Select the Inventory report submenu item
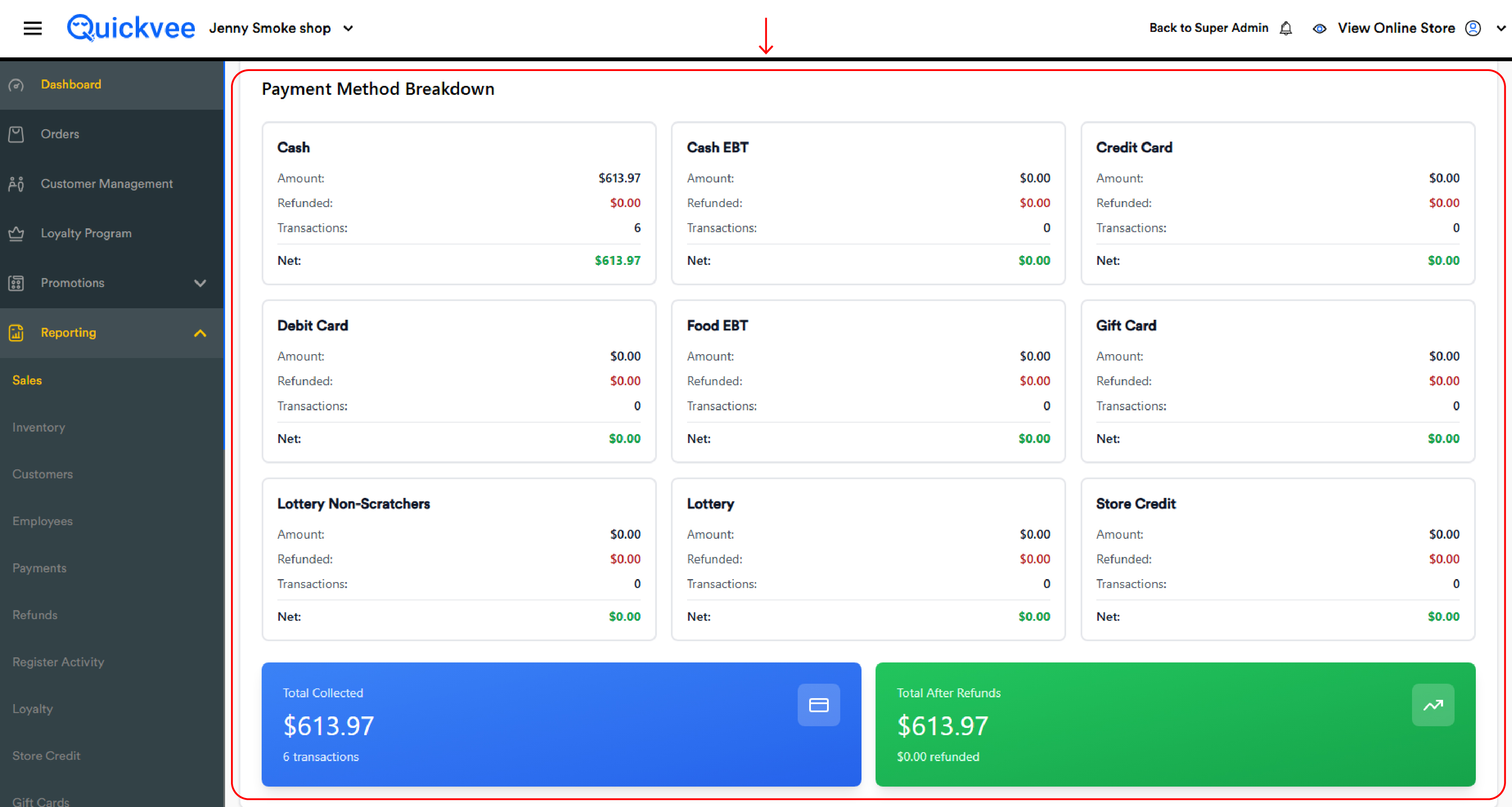 39,427
